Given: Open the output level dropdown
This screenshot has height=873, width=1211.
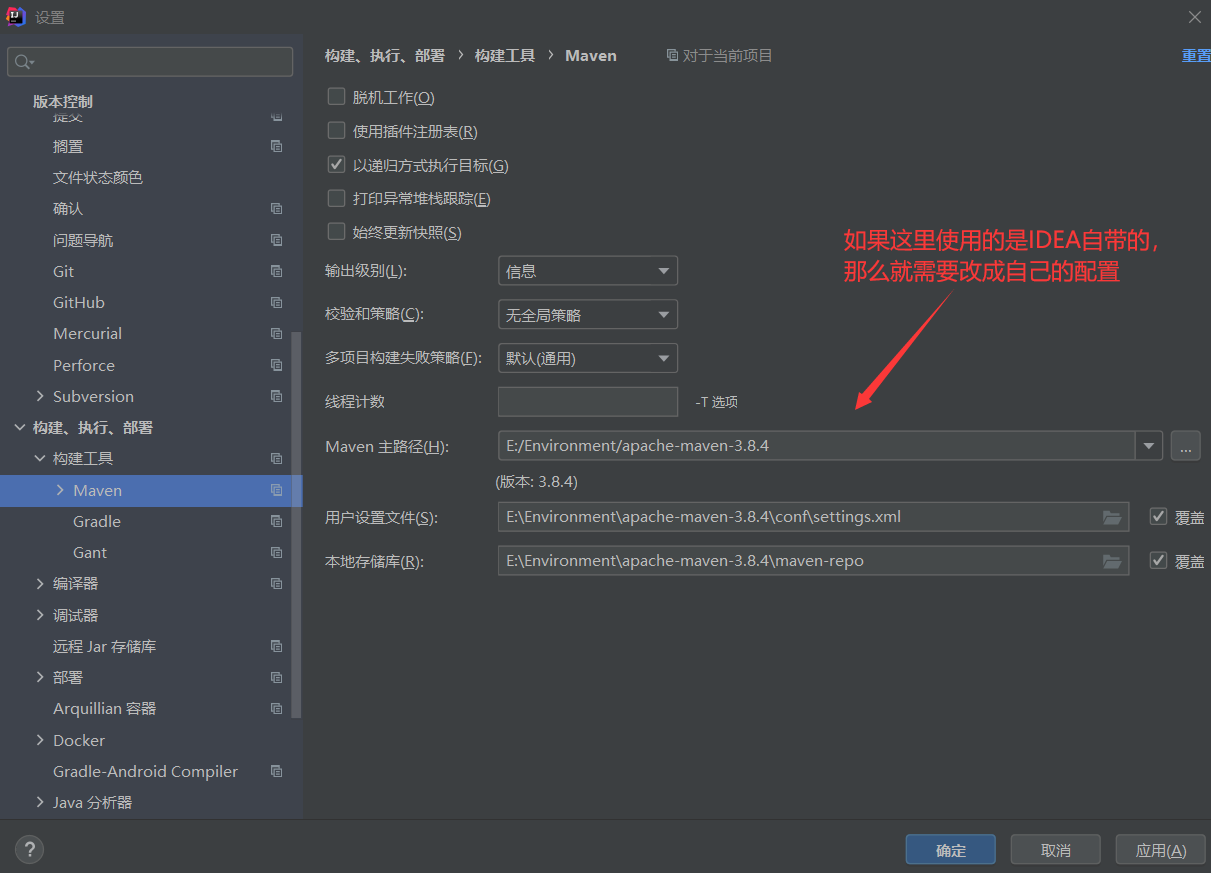Looking at the screenshot, I should [587, 271].
